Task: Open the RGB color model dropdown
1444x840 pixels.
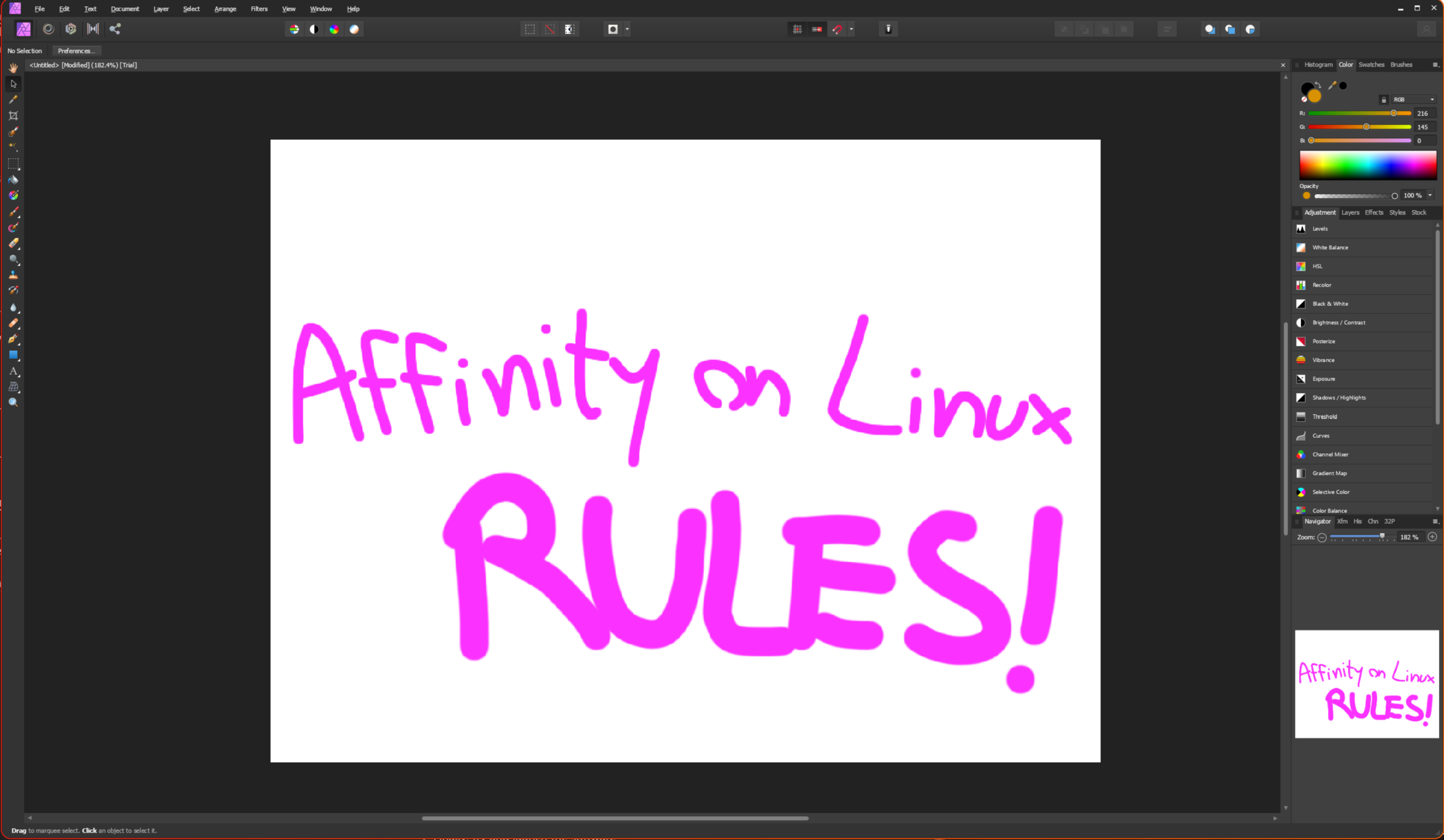Action: pos(1414,99)
